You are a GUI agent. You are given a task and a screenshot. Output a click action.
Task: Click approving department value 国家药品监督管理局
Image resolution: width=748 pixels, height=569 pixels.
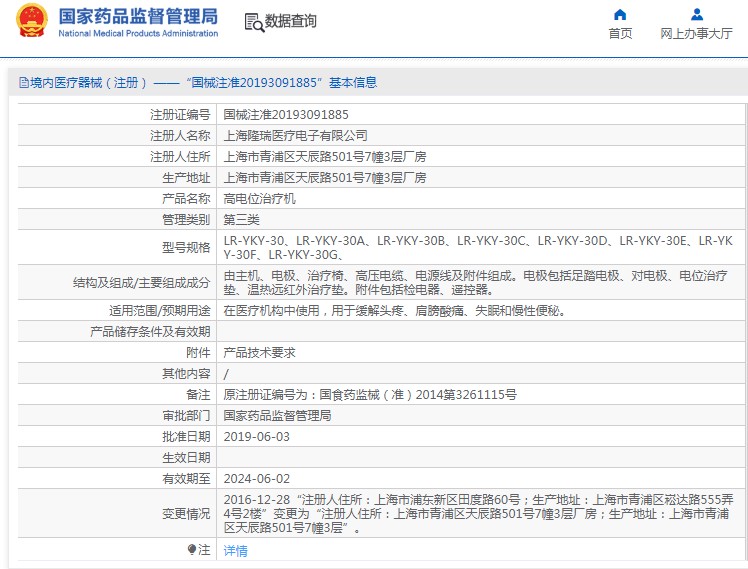coord(277,415)
